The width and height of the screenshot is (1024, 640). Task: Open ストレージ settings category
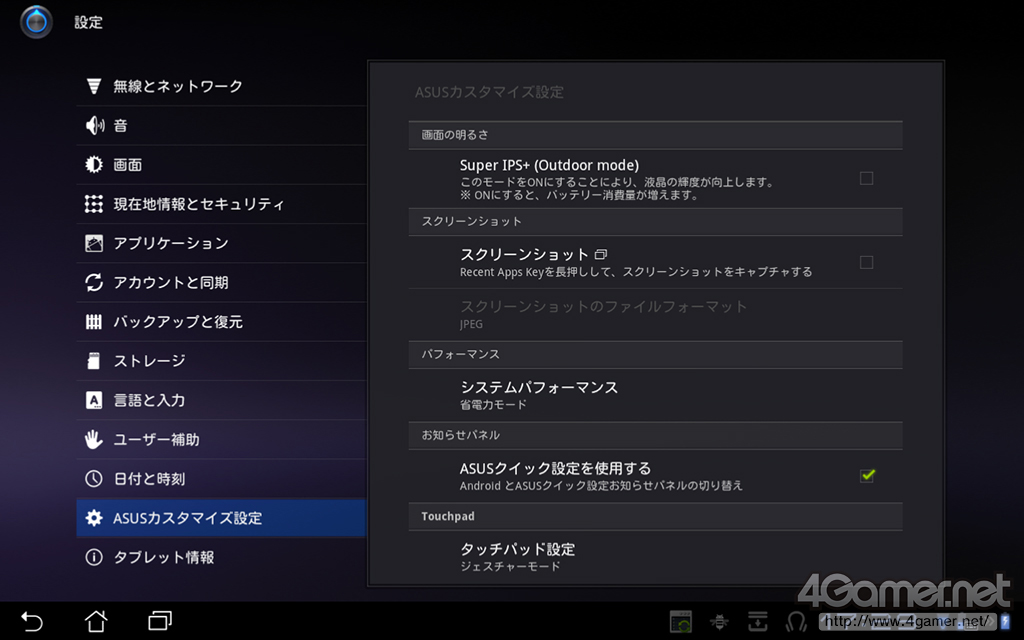click(x=221, y=360)
